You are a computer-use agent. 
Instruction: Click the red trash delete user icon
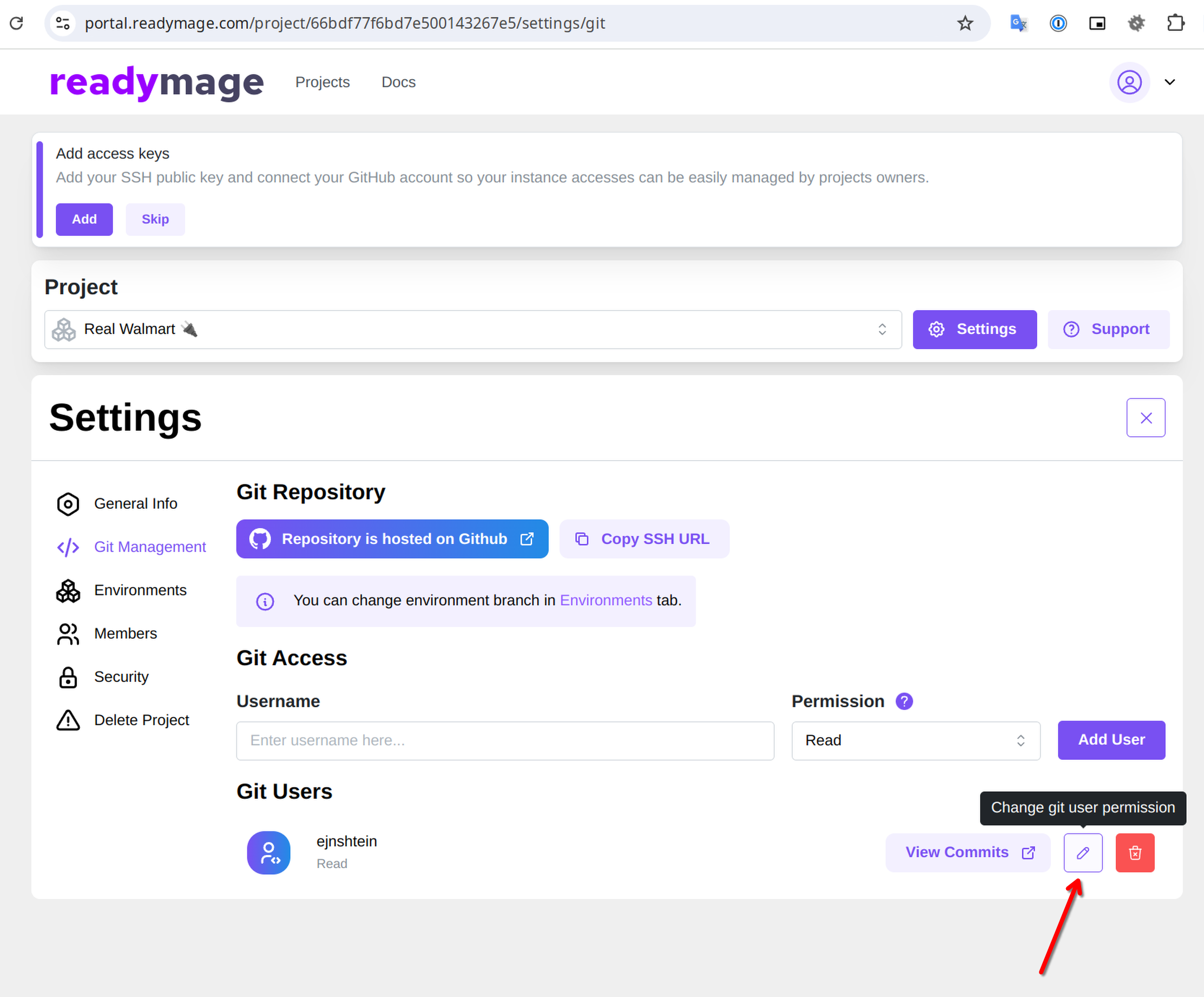tap(1135, 852)
